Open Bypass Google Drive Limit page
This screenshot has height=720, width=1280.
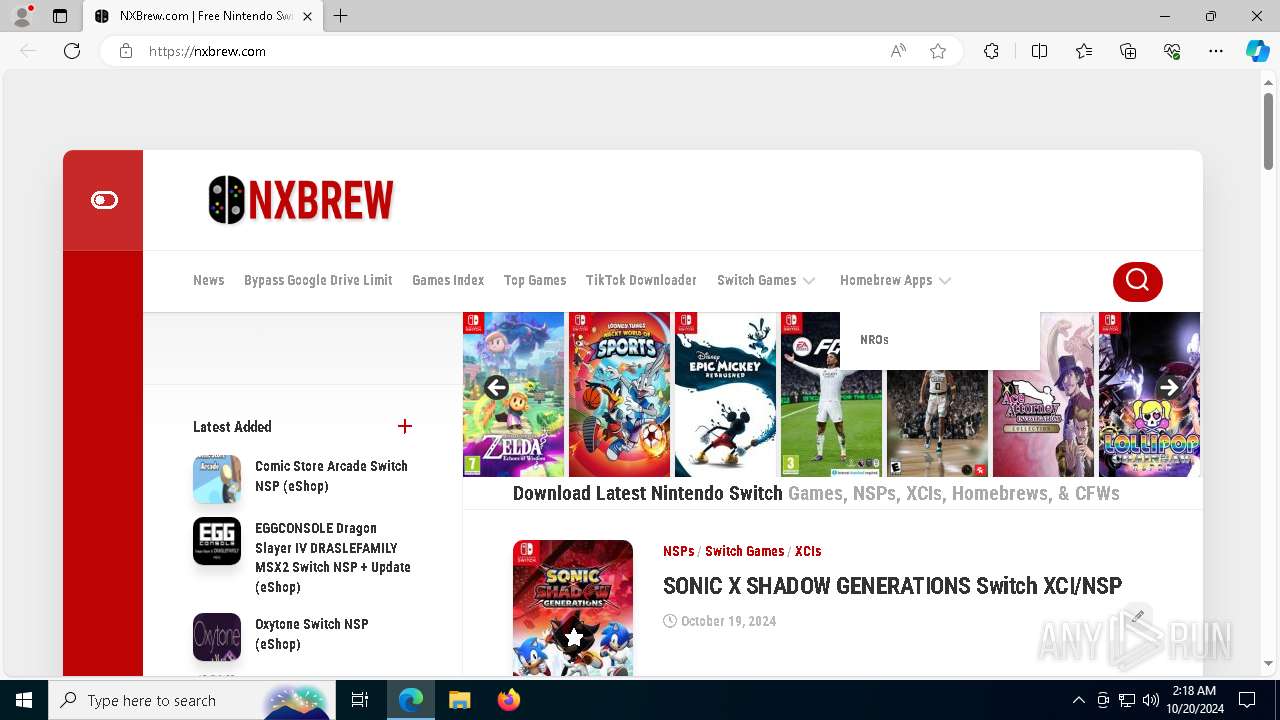tap(318, 280)
